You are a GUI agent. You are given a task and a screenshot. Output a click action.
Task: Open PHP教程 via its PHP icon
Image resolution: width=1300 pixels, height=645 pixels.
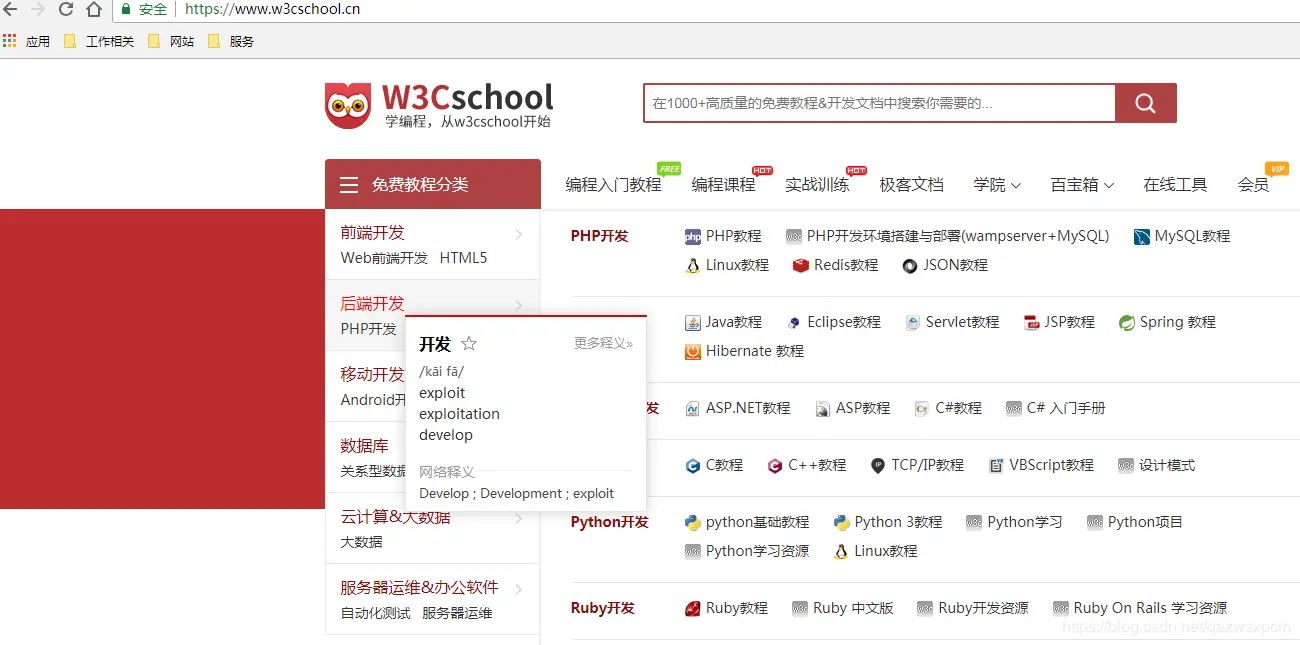coord(693,236)
